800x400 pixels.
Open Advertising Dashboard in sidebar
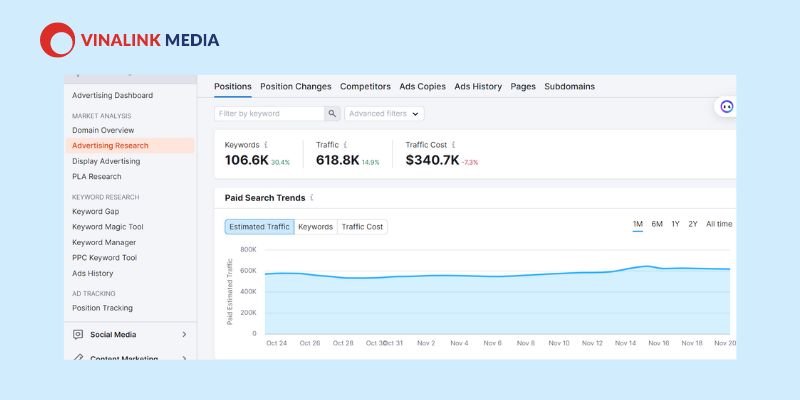(112, 95)
